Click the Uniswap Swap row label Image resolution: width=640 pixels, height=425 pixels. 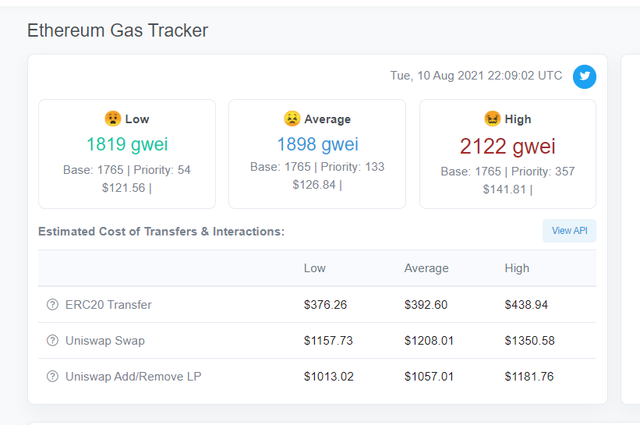[105, 340]
